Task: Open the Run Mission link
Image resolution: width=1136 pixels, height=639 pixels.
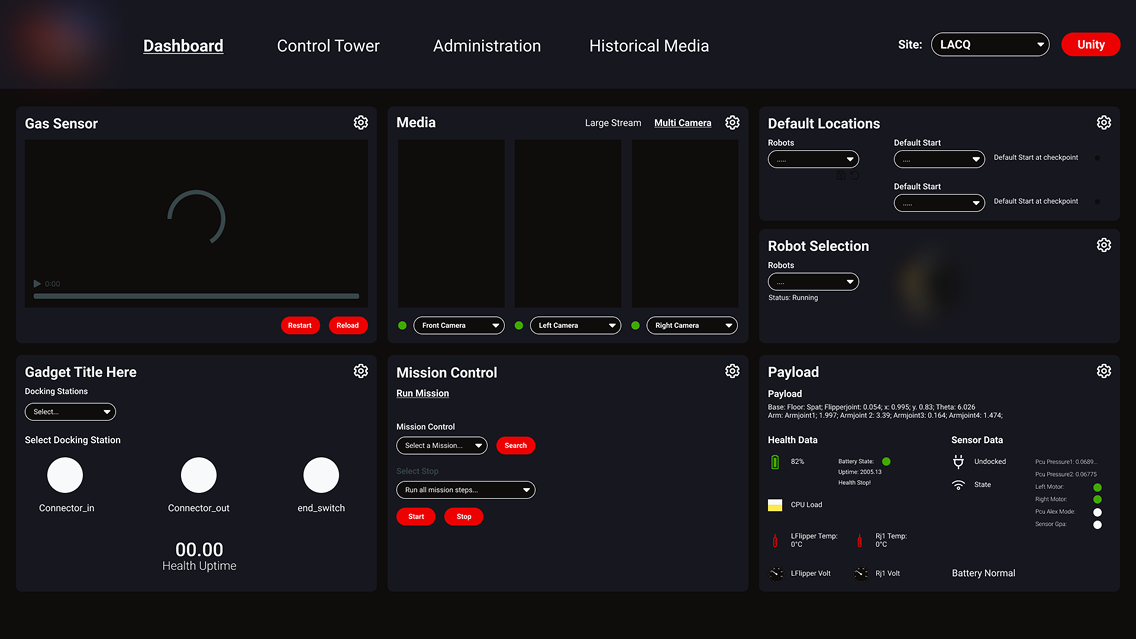Action: [422, 393]
